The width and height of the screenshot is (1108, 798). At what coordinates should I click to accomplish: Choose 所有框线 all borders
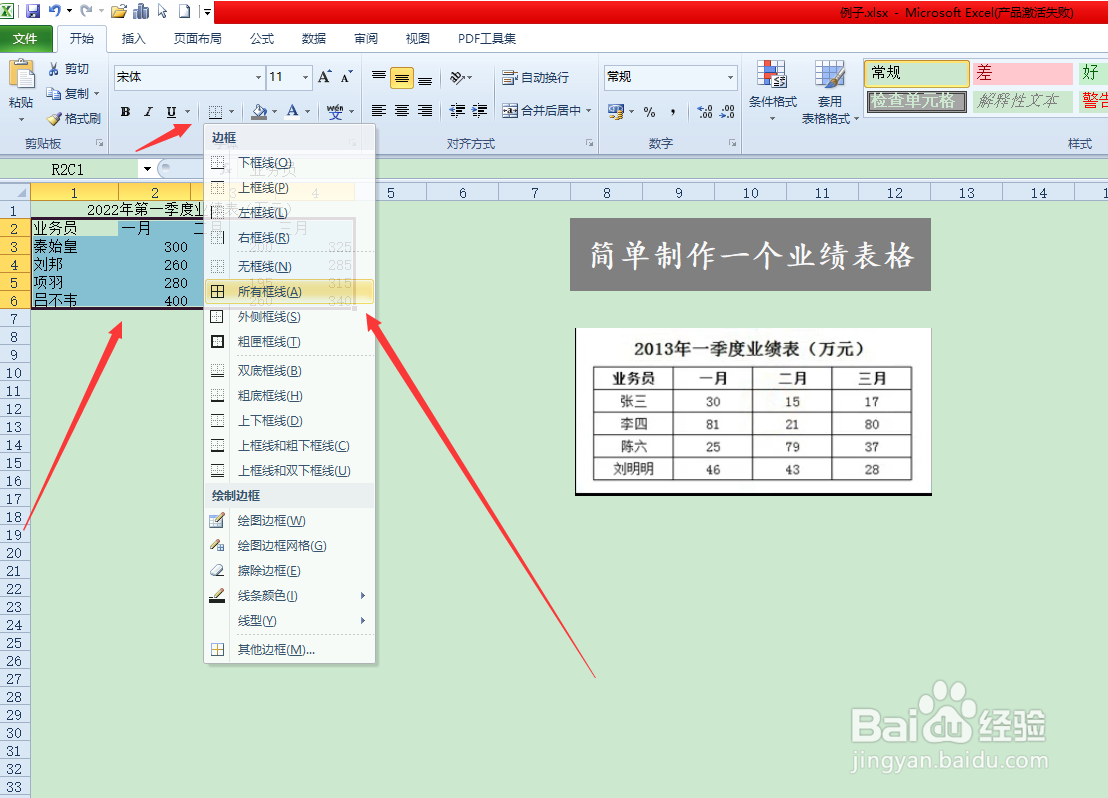point(290,291)
